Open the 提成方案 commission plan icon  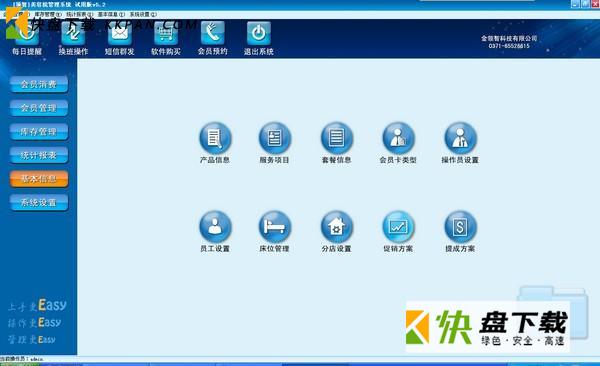coord(460,227)
